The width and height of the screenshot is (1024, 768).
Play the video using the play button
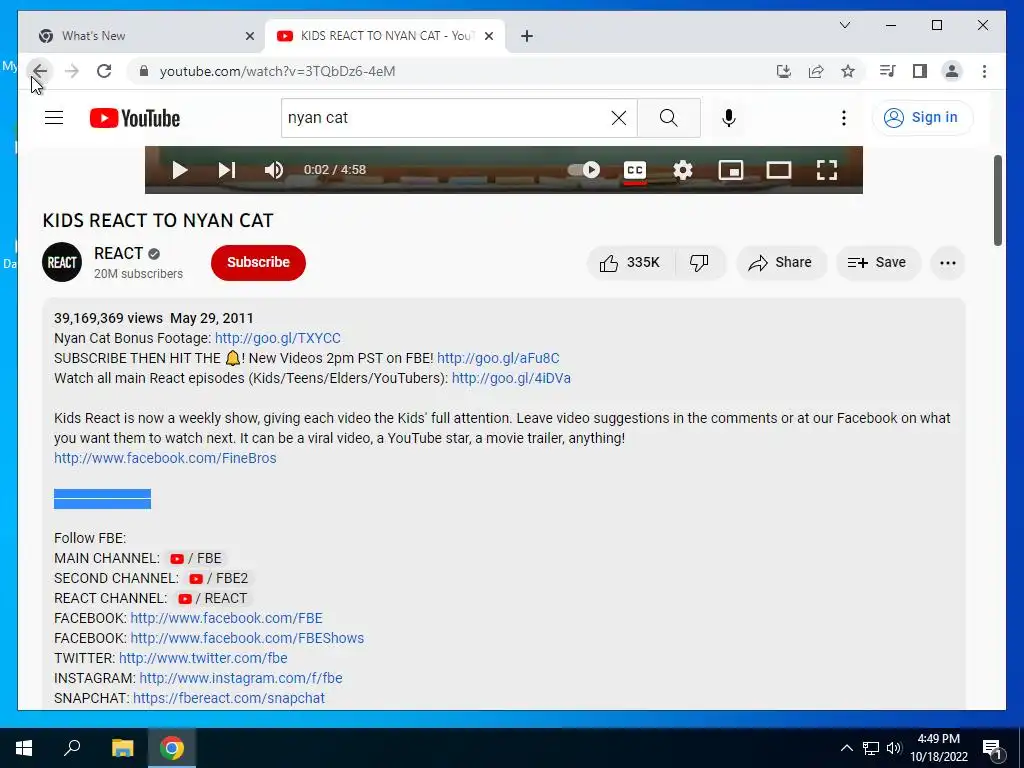point(179,170)
